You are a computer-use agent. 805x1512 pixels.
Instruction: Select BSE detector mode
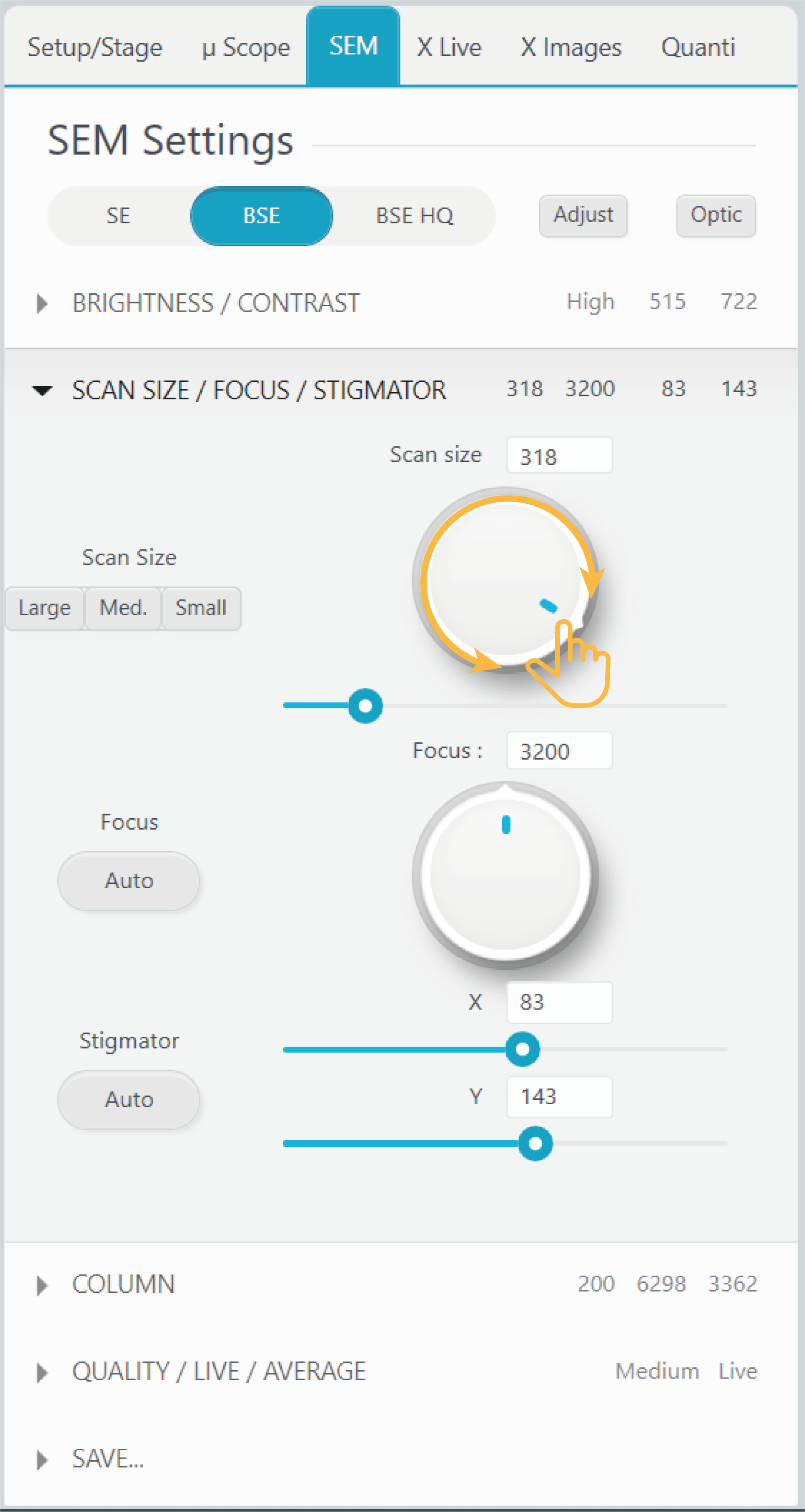click(x=262, y=216)
